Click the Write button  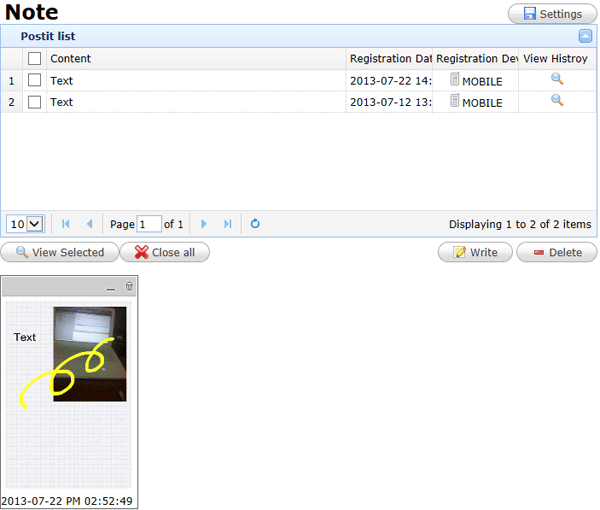(475, 252)
